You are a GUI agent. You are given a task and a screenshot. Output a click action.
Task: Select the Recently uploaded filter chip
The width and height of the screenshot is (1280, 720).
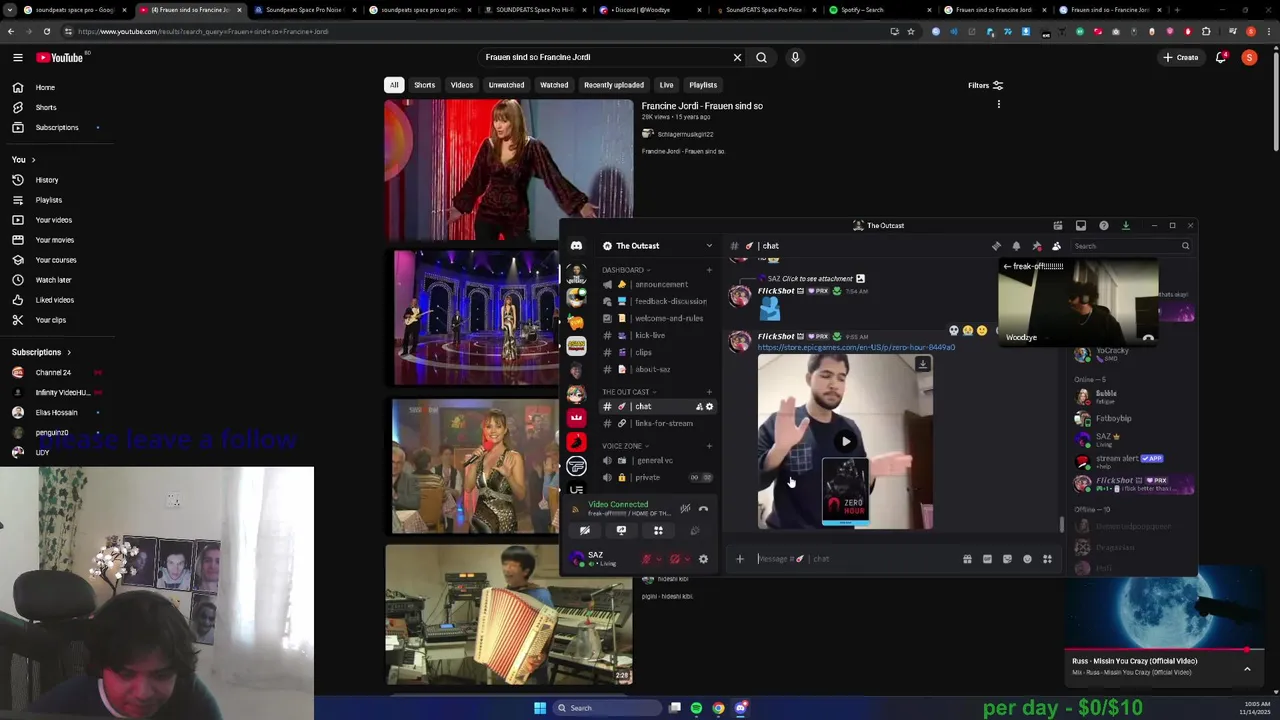point(614,85)
